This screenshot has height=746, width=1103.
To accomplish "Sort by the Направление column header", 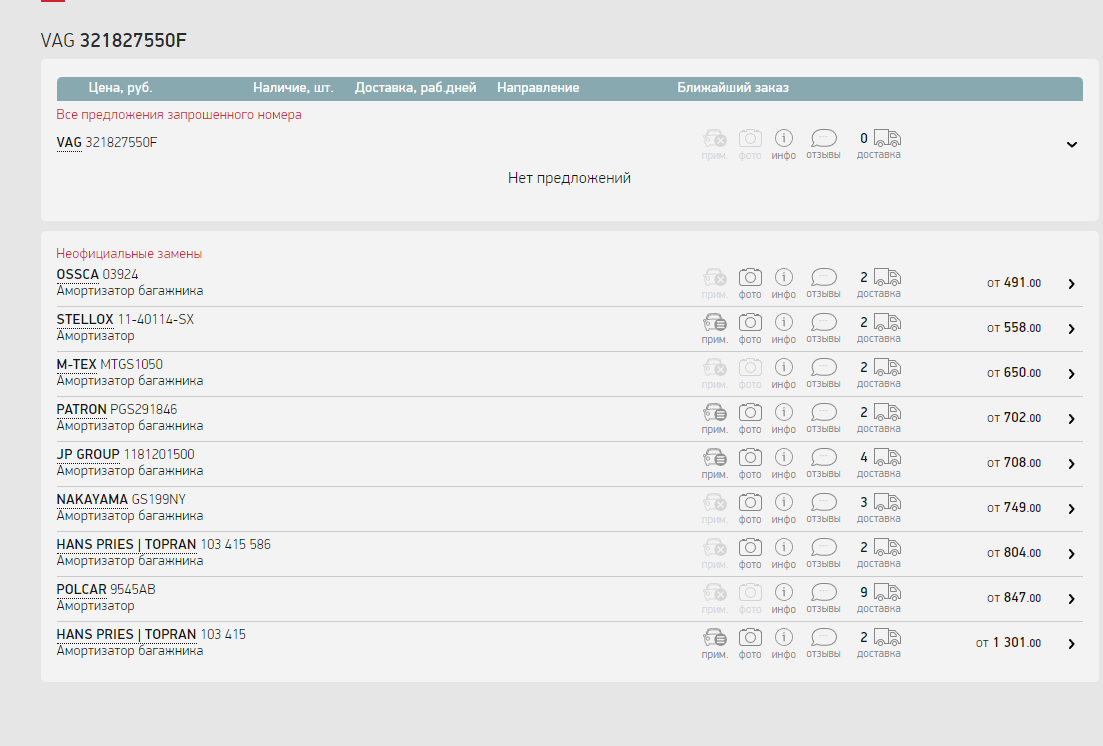I will [538, 88].
